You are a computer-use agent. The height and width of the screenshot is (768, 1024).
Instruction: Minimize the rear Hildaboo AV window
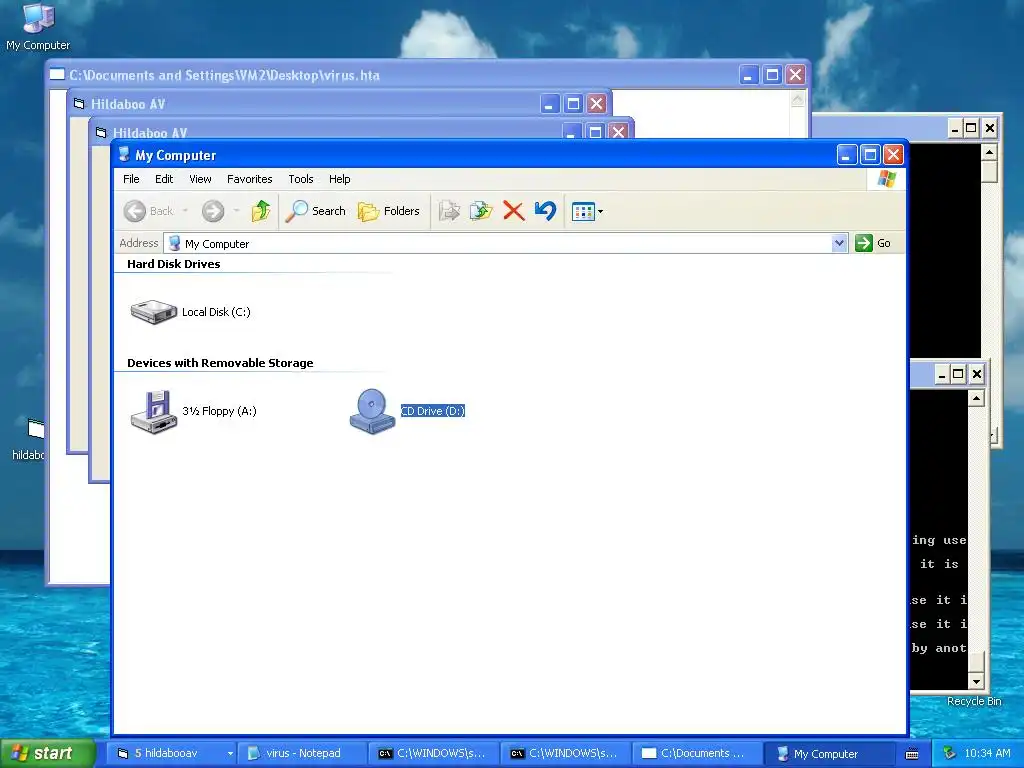550,104
